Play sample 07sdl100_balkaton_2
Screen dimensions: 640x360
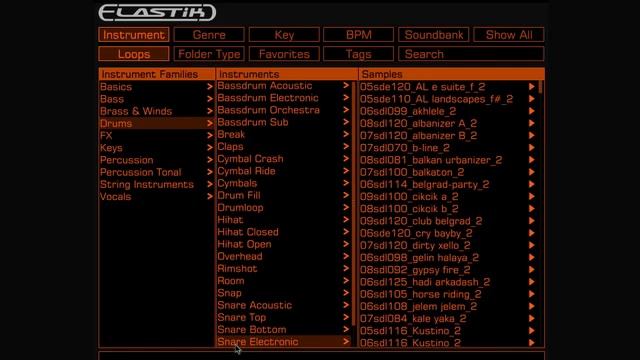tap(531, 172)
